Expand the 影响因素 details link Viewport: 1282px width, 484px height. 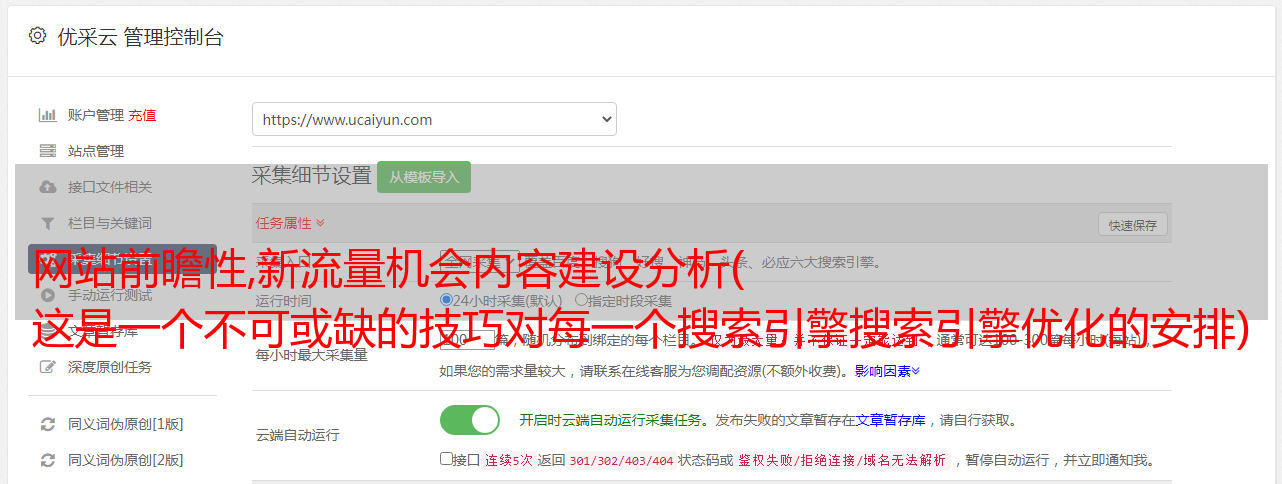887,371
